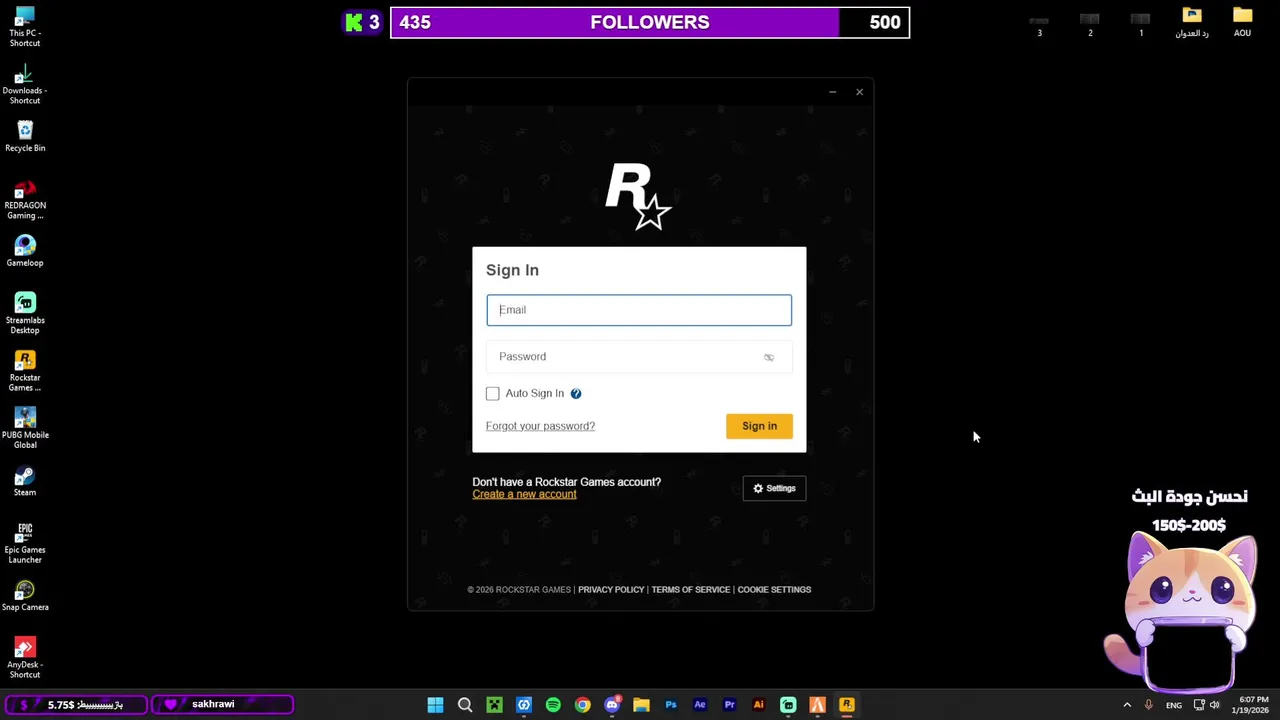Open the Privacy Policy link
1280x720 pixels.
[611, 590]
